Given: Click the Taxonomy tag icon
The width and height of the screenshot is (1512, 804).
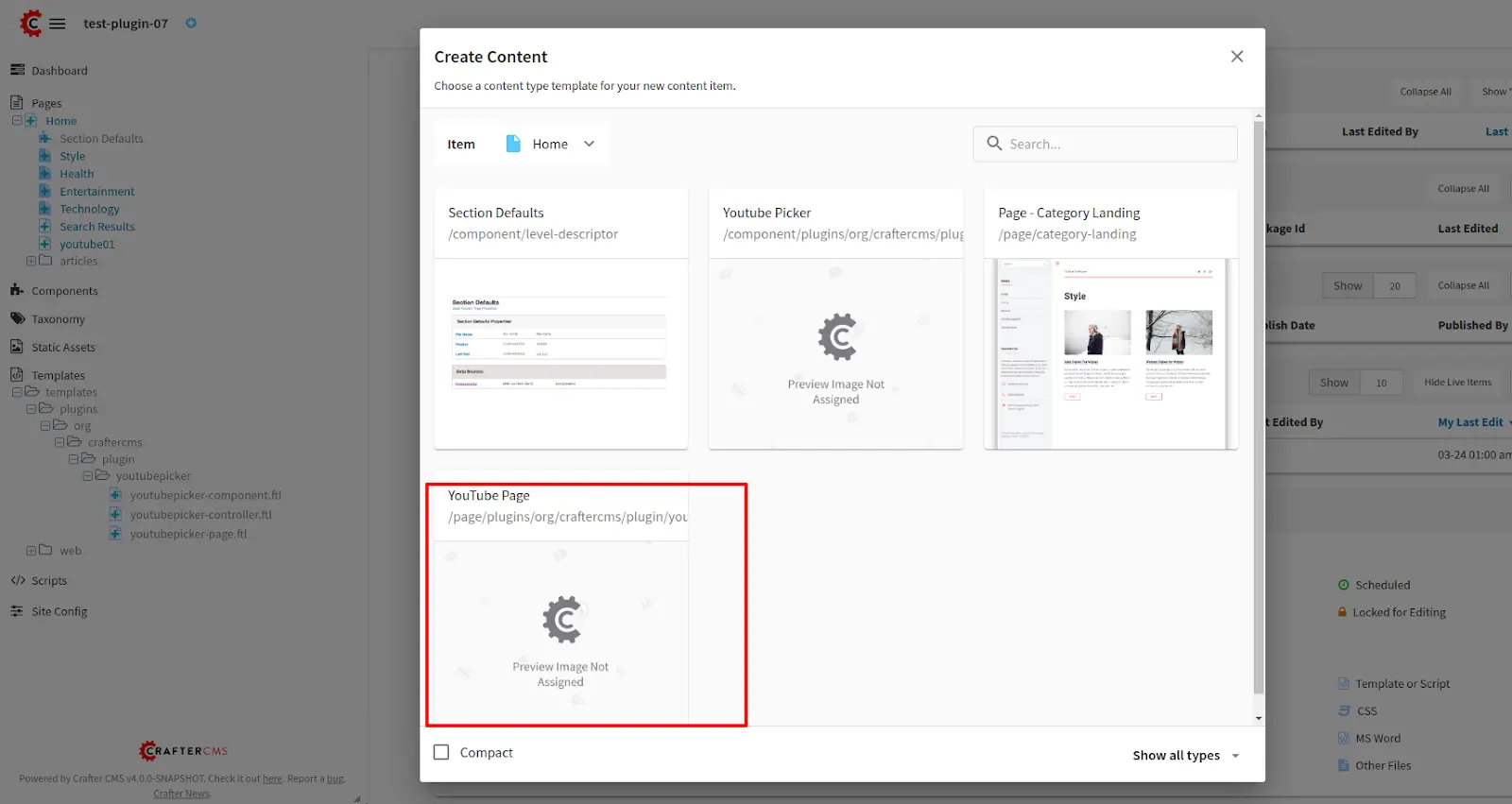Looking at the screenshot, I should click(x=17, y=318).
